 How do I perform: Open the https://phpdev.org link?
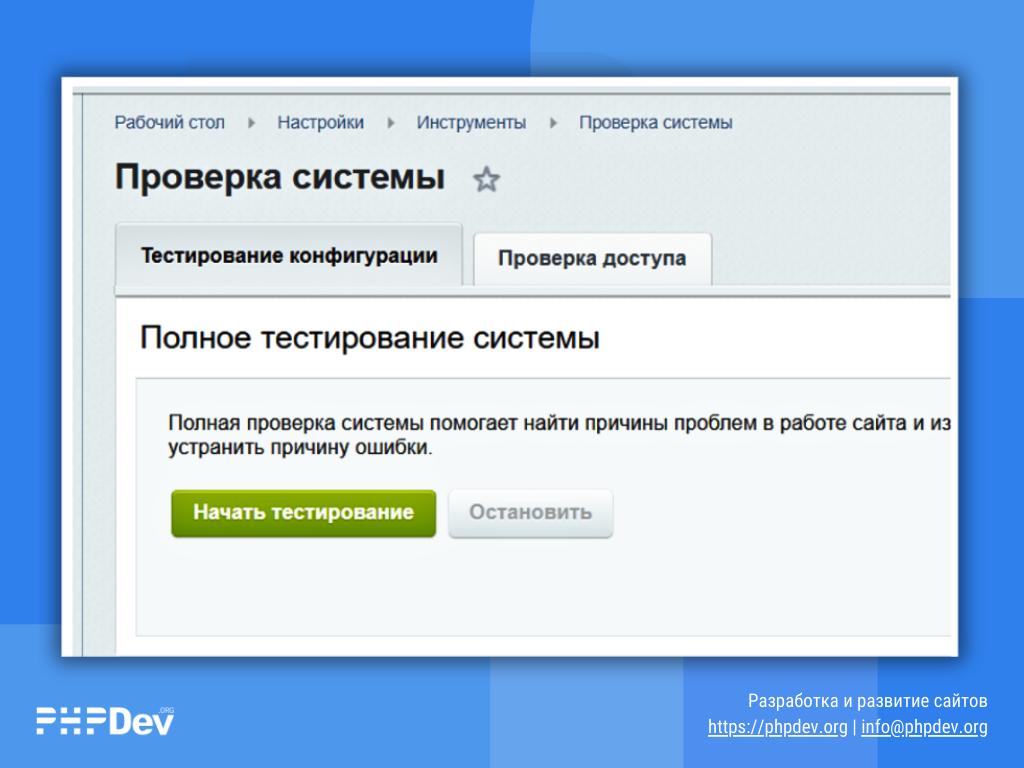[777, 727]
